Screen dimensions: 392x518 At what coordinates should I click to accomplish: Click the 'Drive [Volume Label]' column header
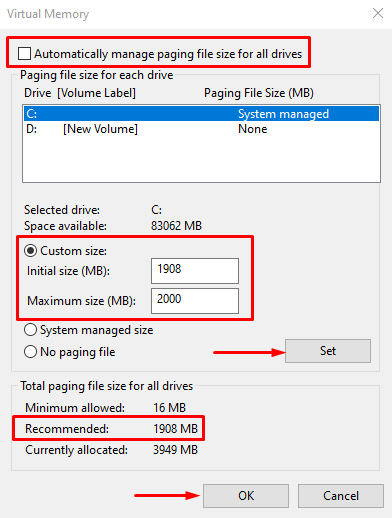[80, 93]
